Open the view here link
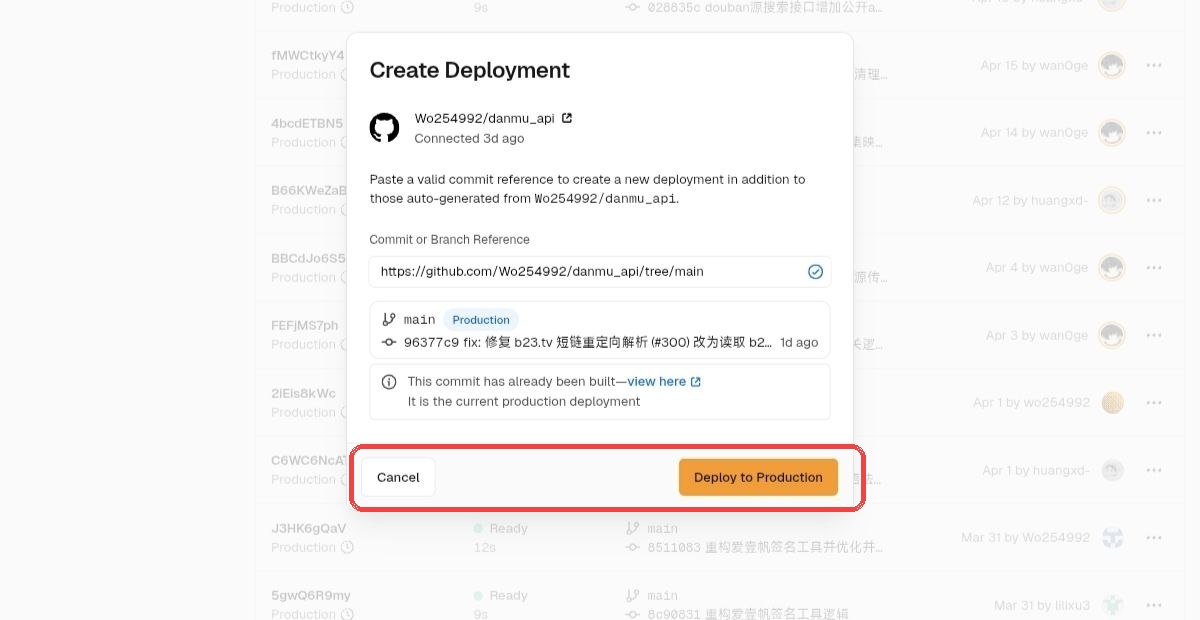 664,382
